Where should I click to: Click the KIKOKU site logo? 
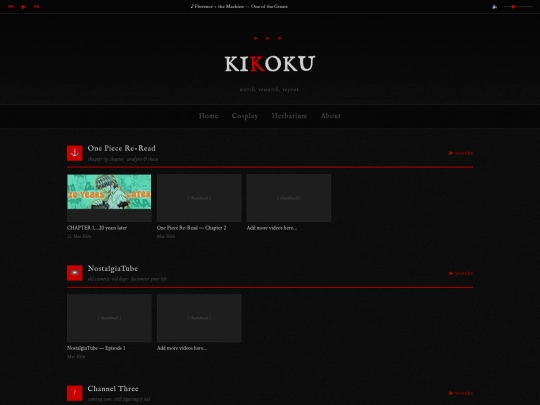tap(270, 64)
